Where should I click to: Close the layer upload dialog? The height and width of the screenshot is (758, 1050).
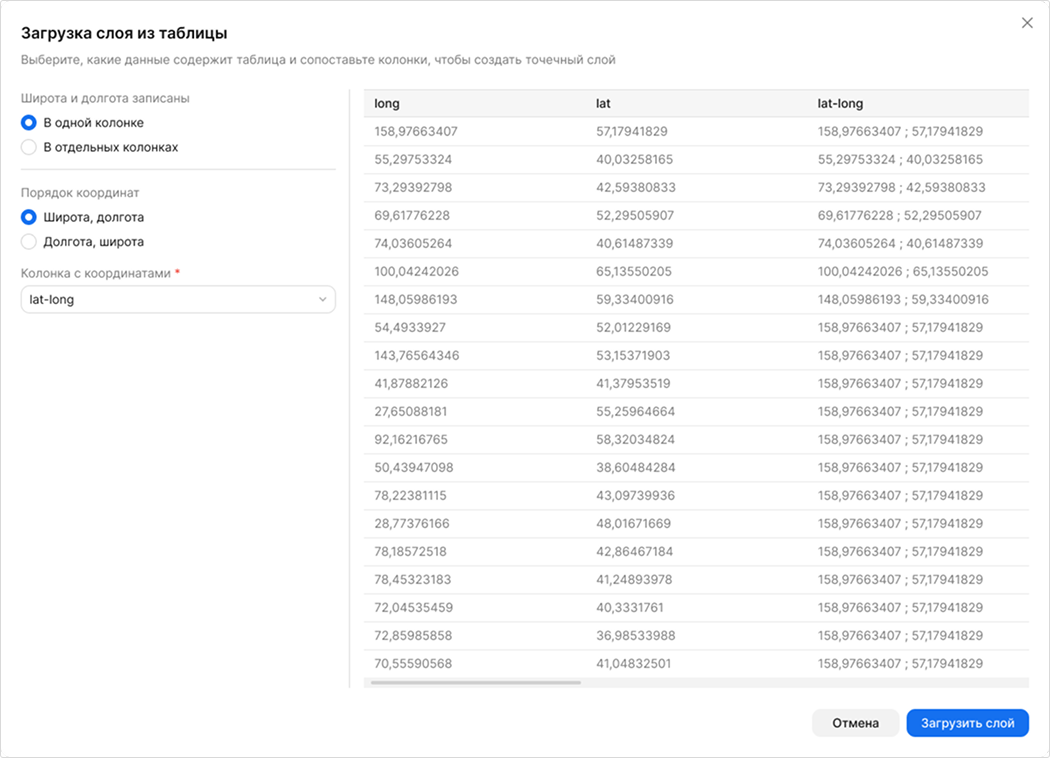(x=1027, y=23)
